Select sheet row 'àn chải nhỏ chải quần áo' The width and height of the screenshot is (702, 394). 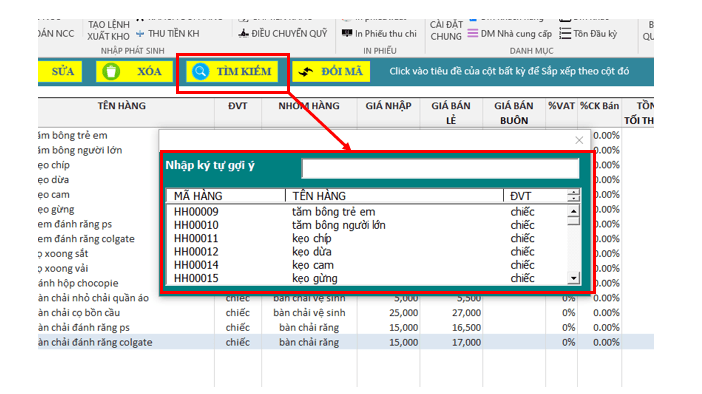click(93, 298)
